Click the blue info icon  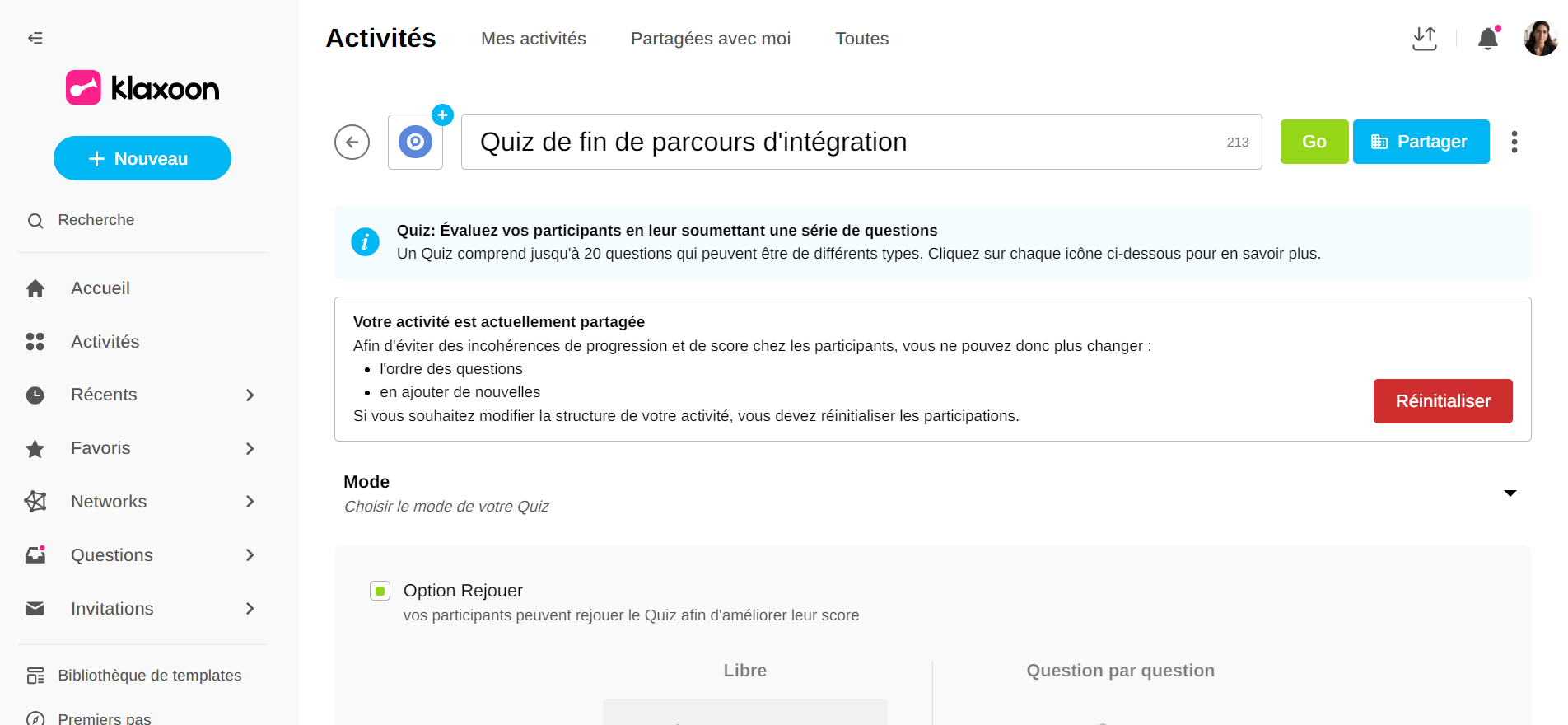(x=365, y=242)
